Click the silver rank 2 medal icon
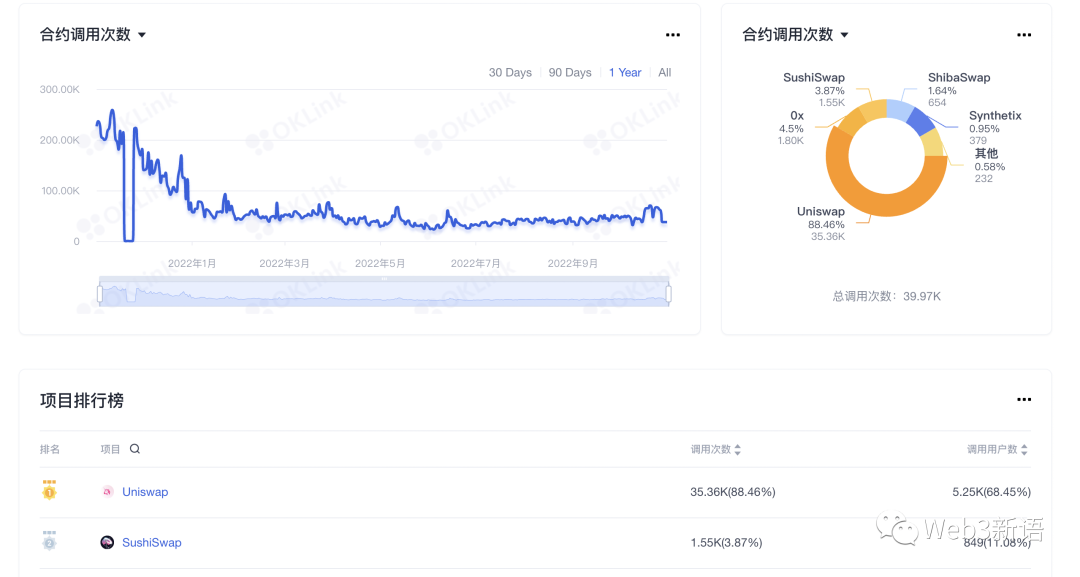 tap(49, 541)
